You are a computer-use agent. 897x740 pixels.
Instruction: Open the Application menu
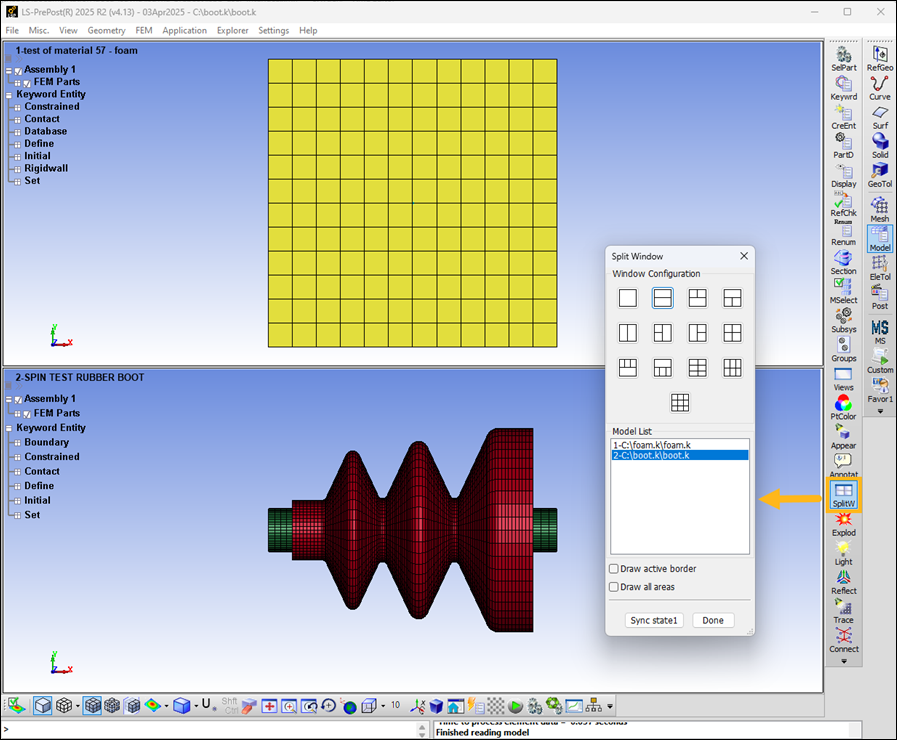coord(184,30)
